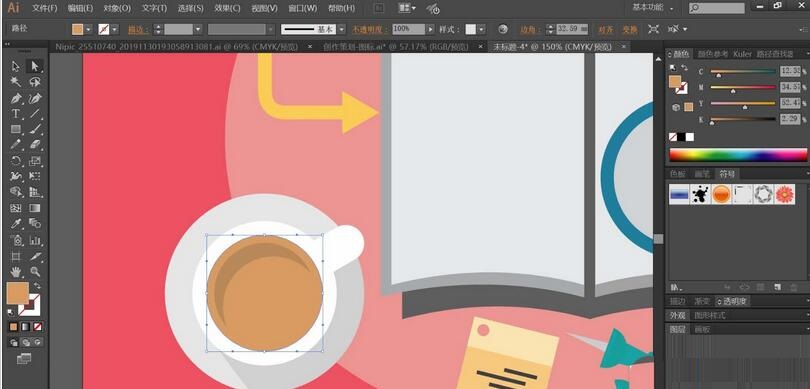Select the Magic Wand tool
The width and height of the screenshot is (810, 389).
tap(16, 82)
